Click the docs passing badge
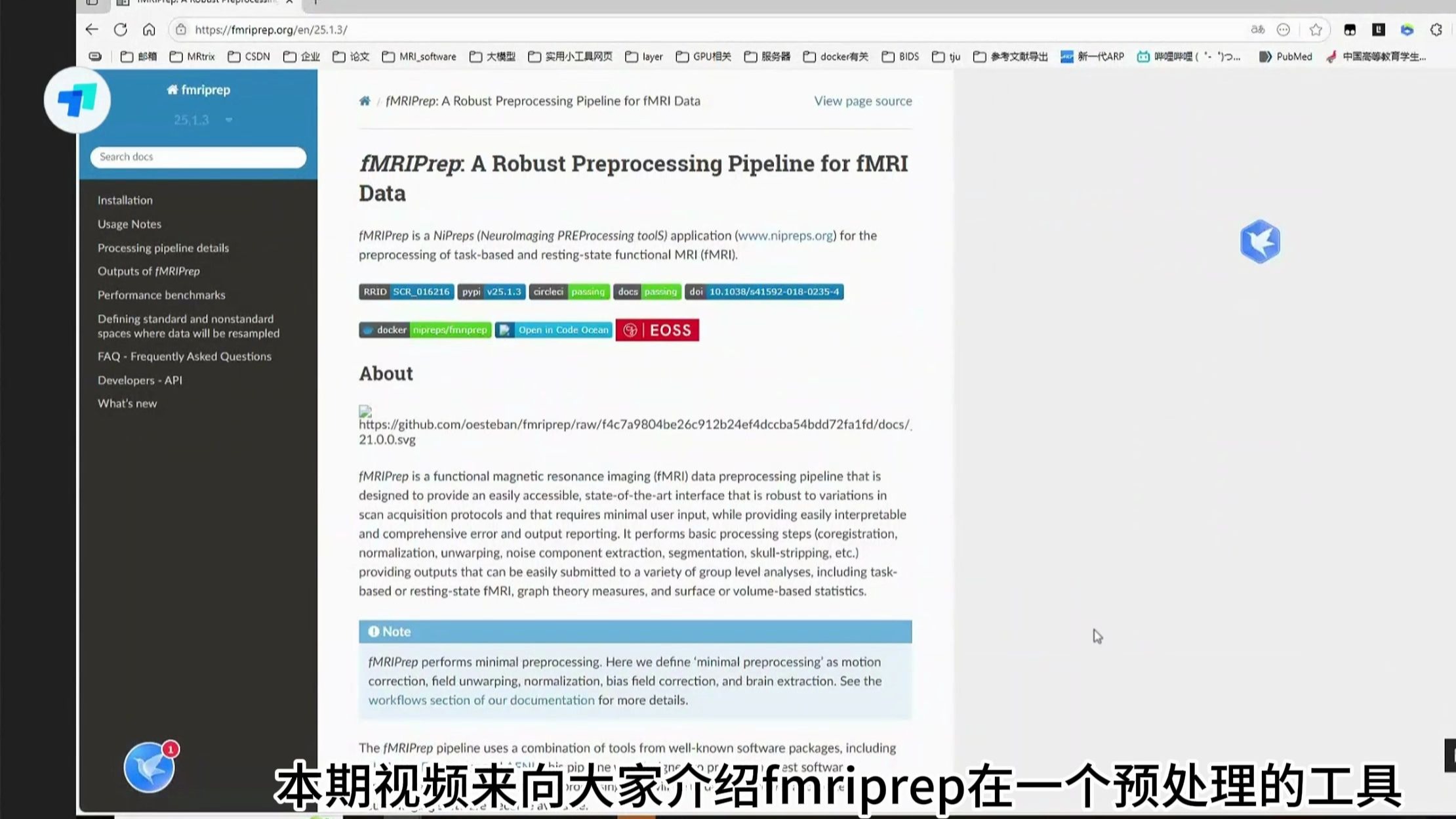 (647, 291)
